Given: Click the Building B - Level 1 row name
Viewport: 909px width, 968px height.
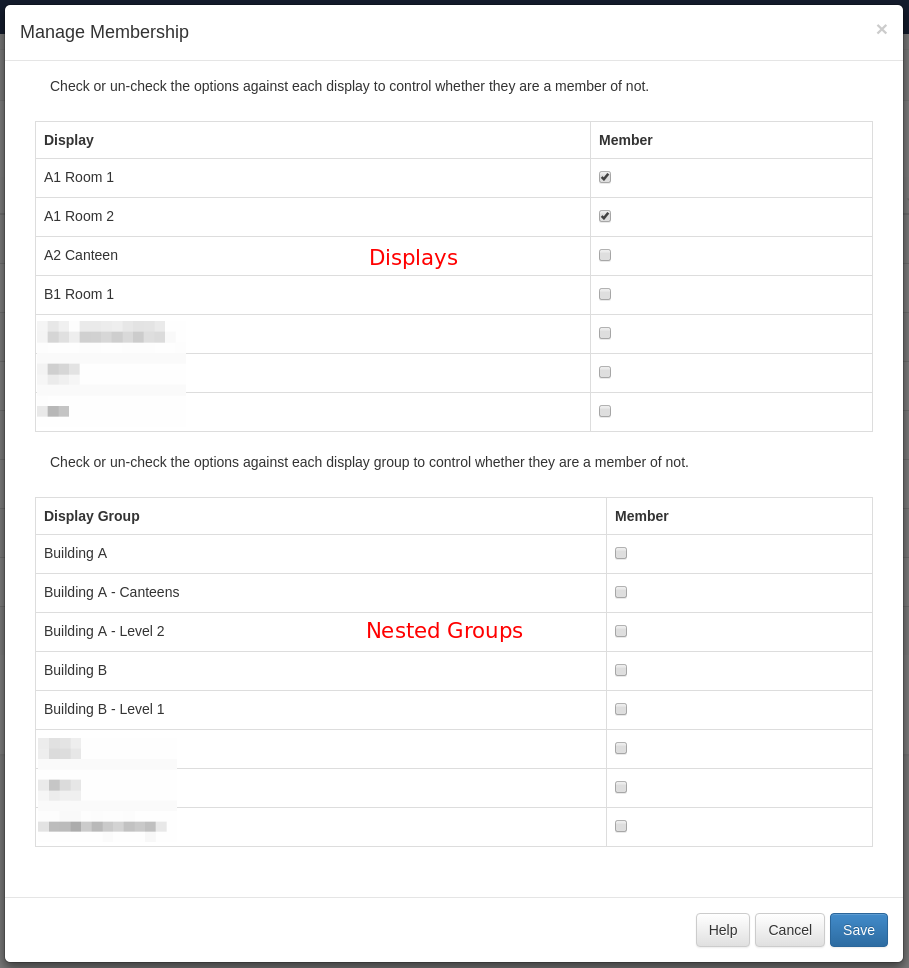Looking at the screenshot, I should tap(104, 709).
